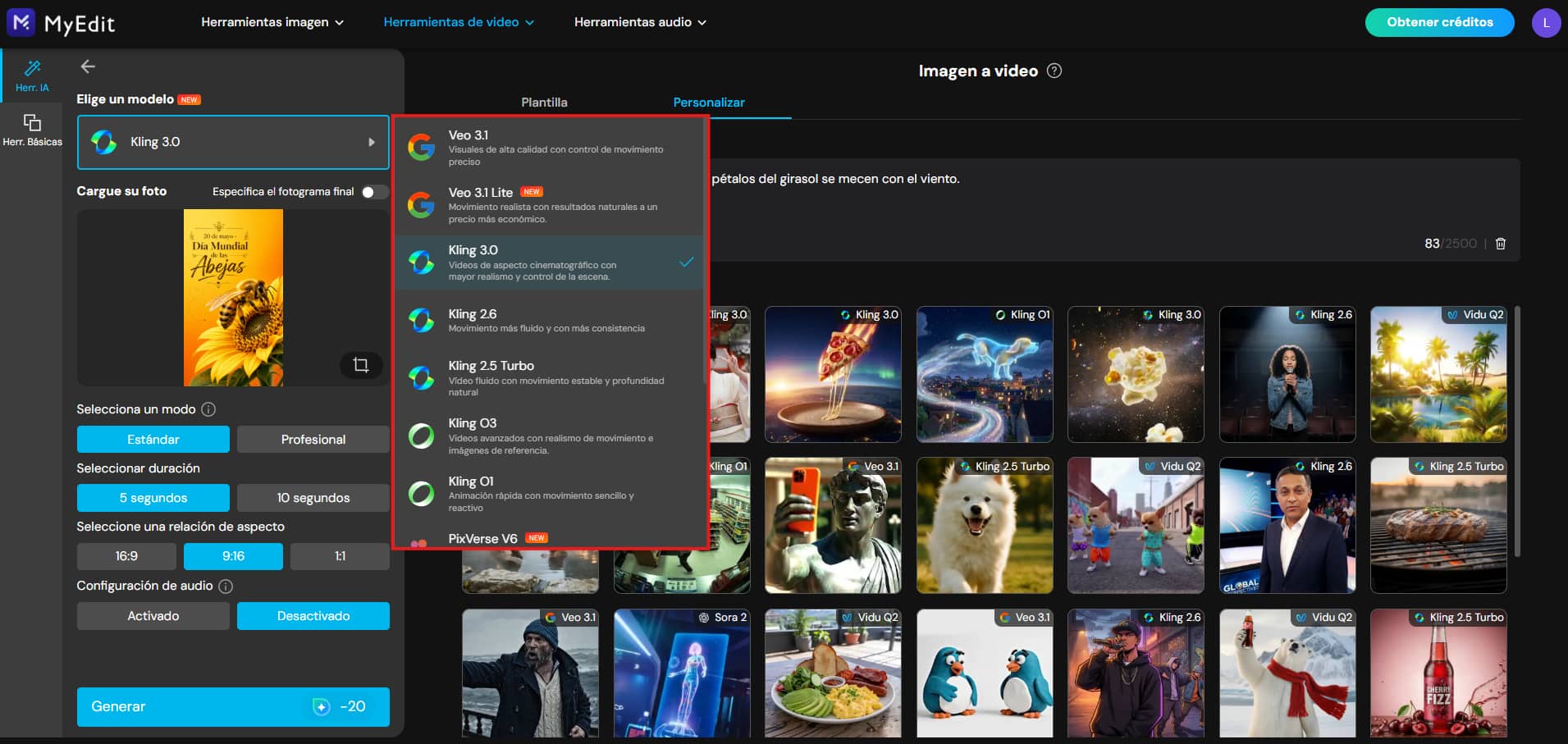
Task: Click Kling 2.6 model icon in list
Action: coord(422,320)
